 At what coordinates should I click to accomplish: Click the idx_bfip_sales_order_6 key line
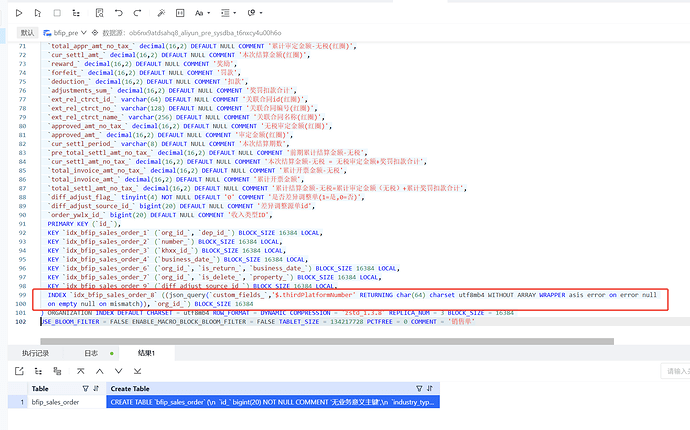pyautogui.click(x=224, y=268)
